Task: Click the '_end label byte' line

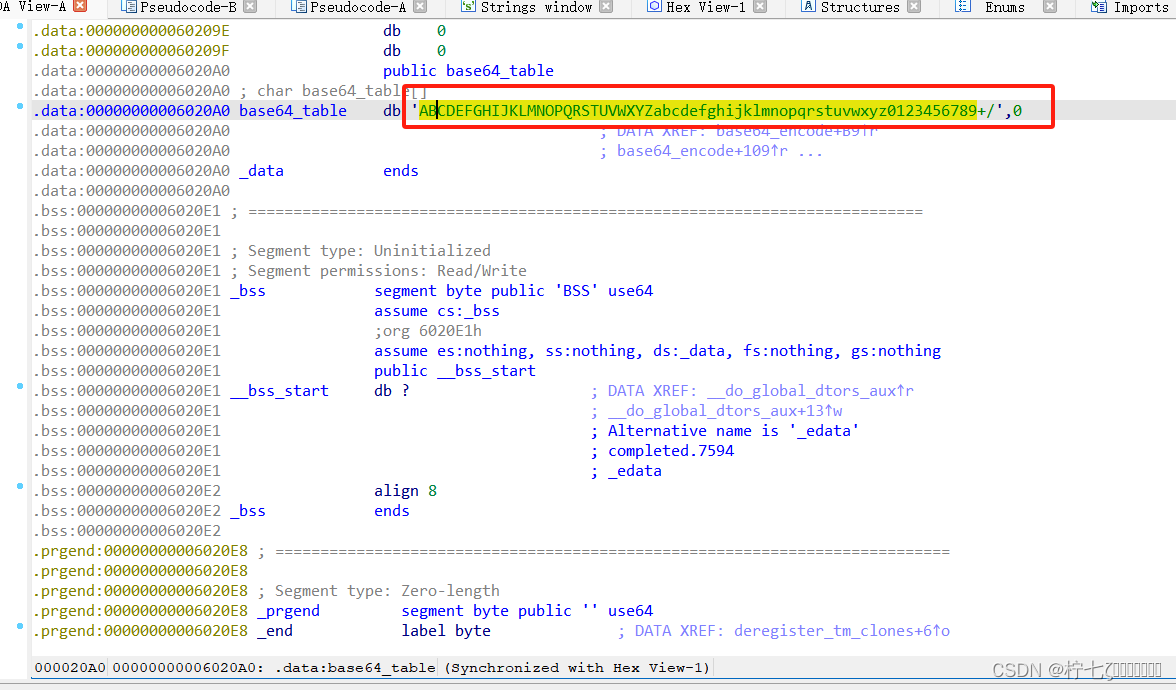Action: click(374, 631)
